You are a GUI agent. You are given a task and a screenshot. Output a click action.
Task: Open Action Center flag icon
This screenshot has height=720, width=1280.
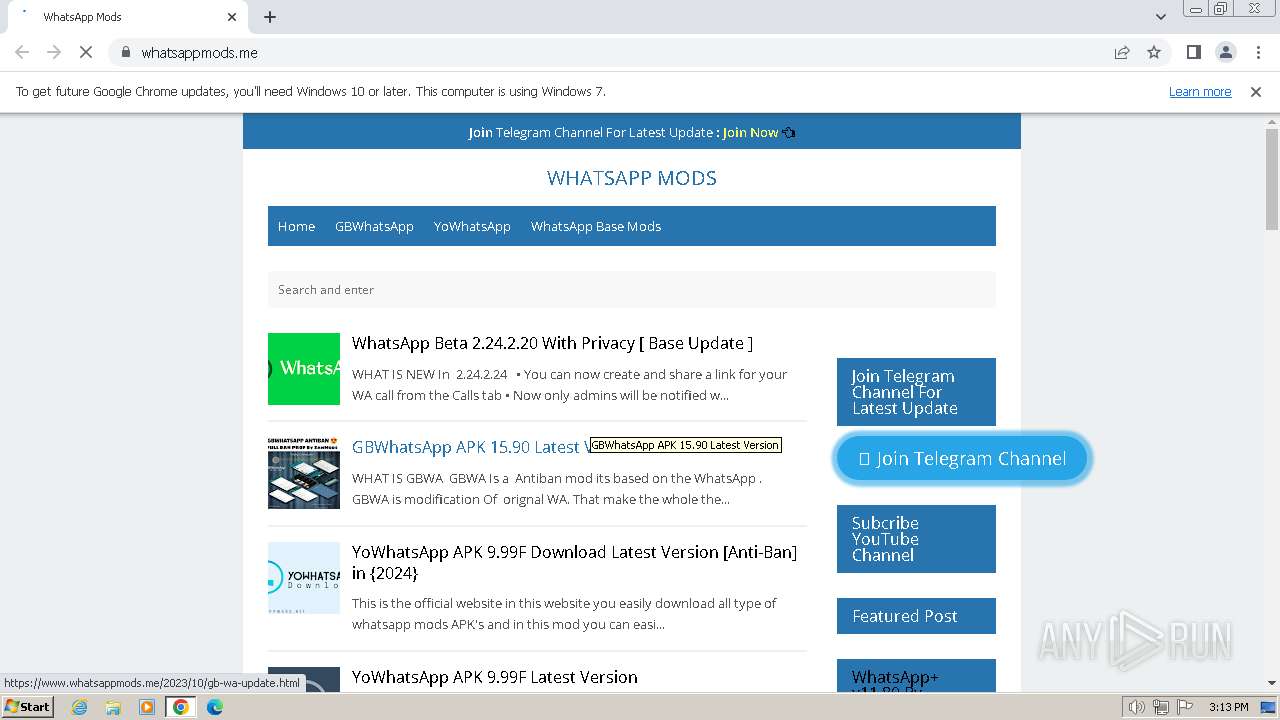coord(1183,707)
